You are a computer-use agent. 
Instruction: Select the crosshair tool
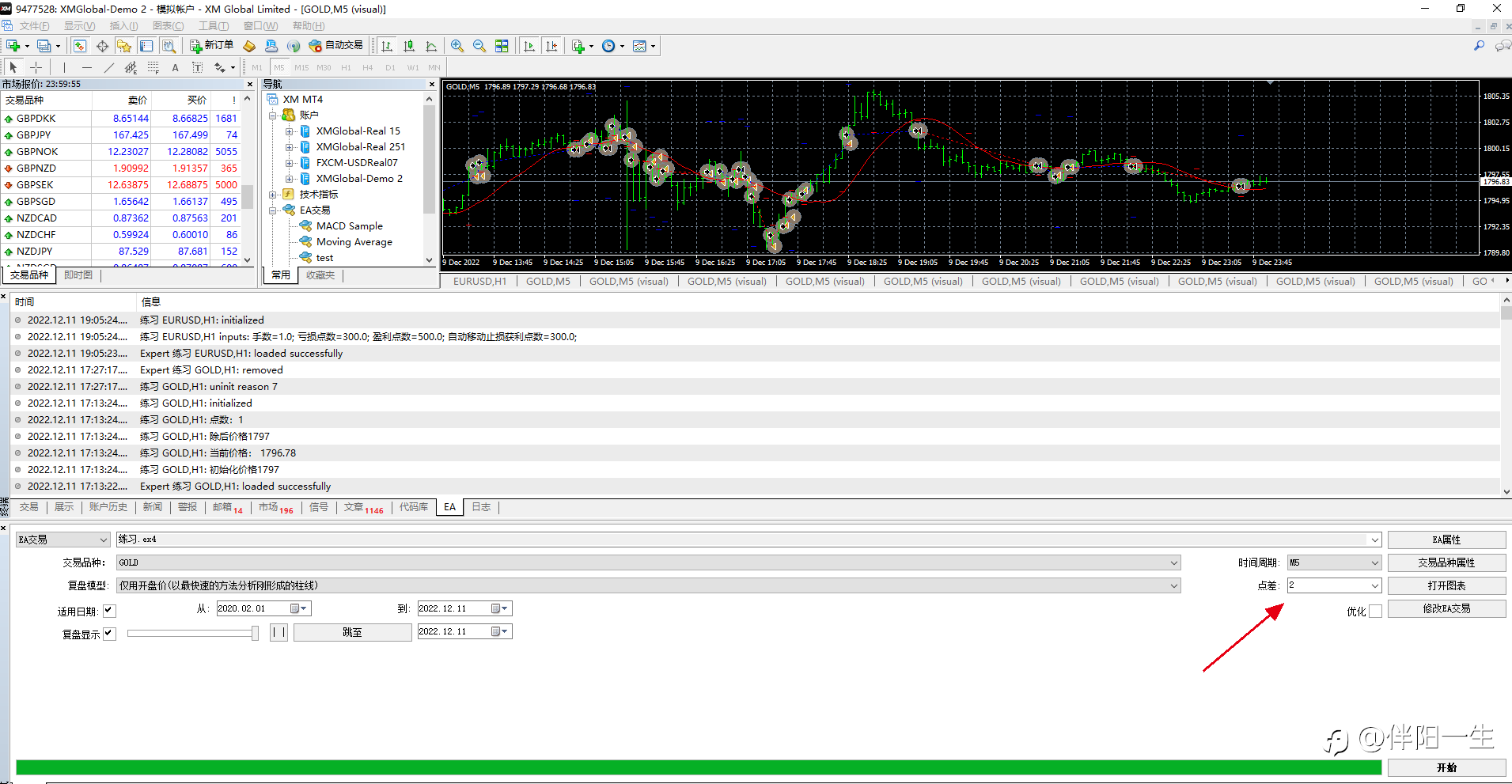36,67
